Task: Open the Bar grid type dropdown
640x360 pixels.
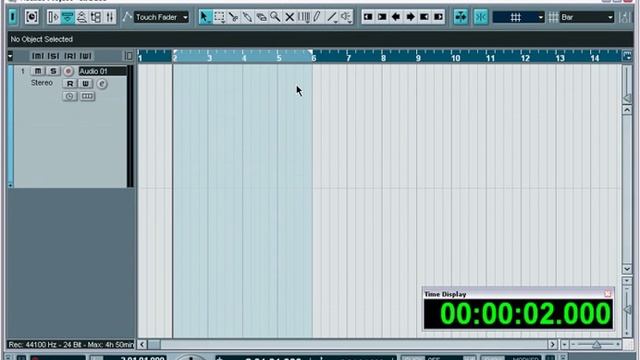Action: coord(587,17)
